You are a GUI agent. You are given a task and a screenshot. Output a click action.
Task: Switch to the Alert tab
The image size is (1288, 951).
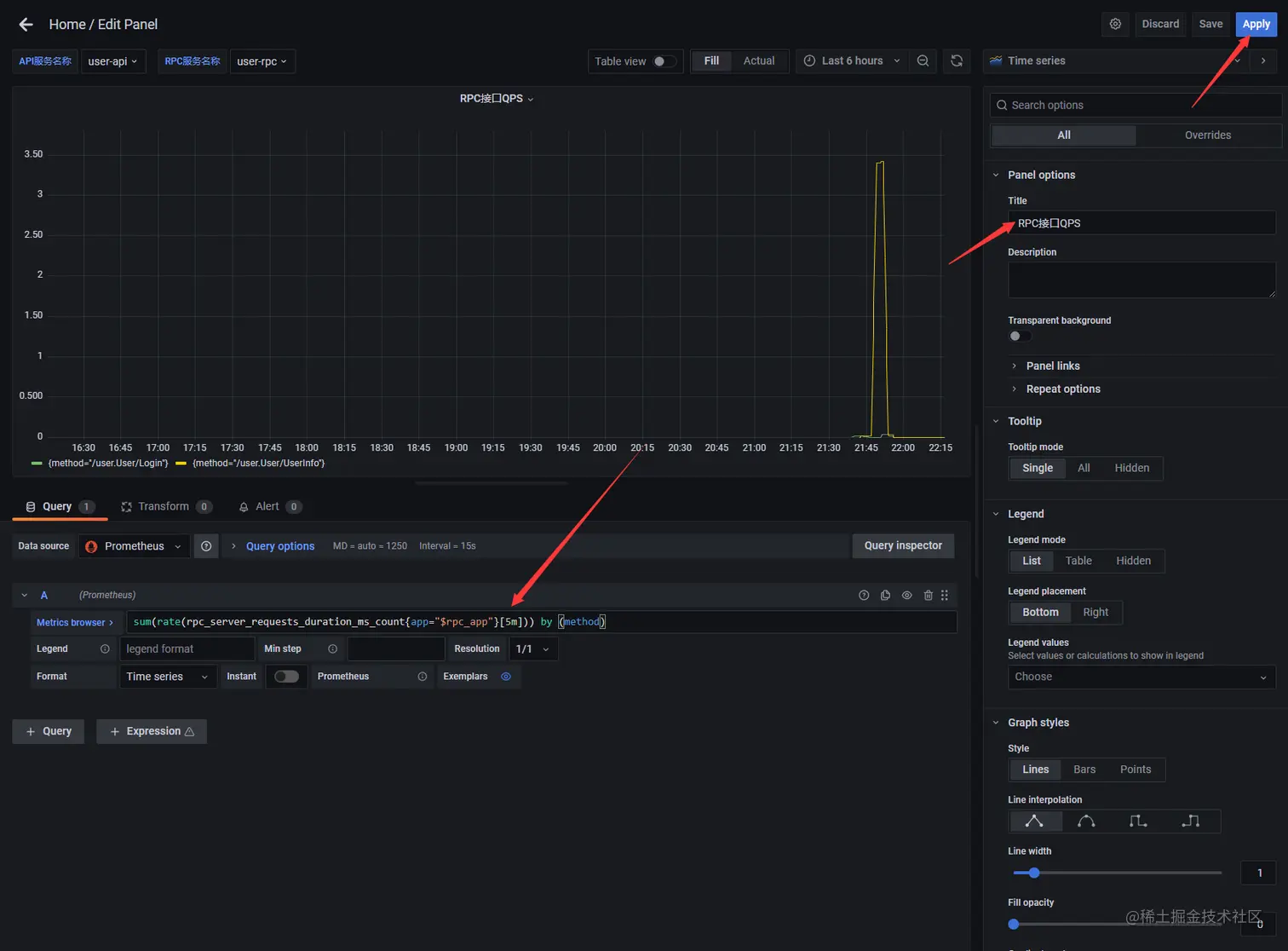(270, 507)
